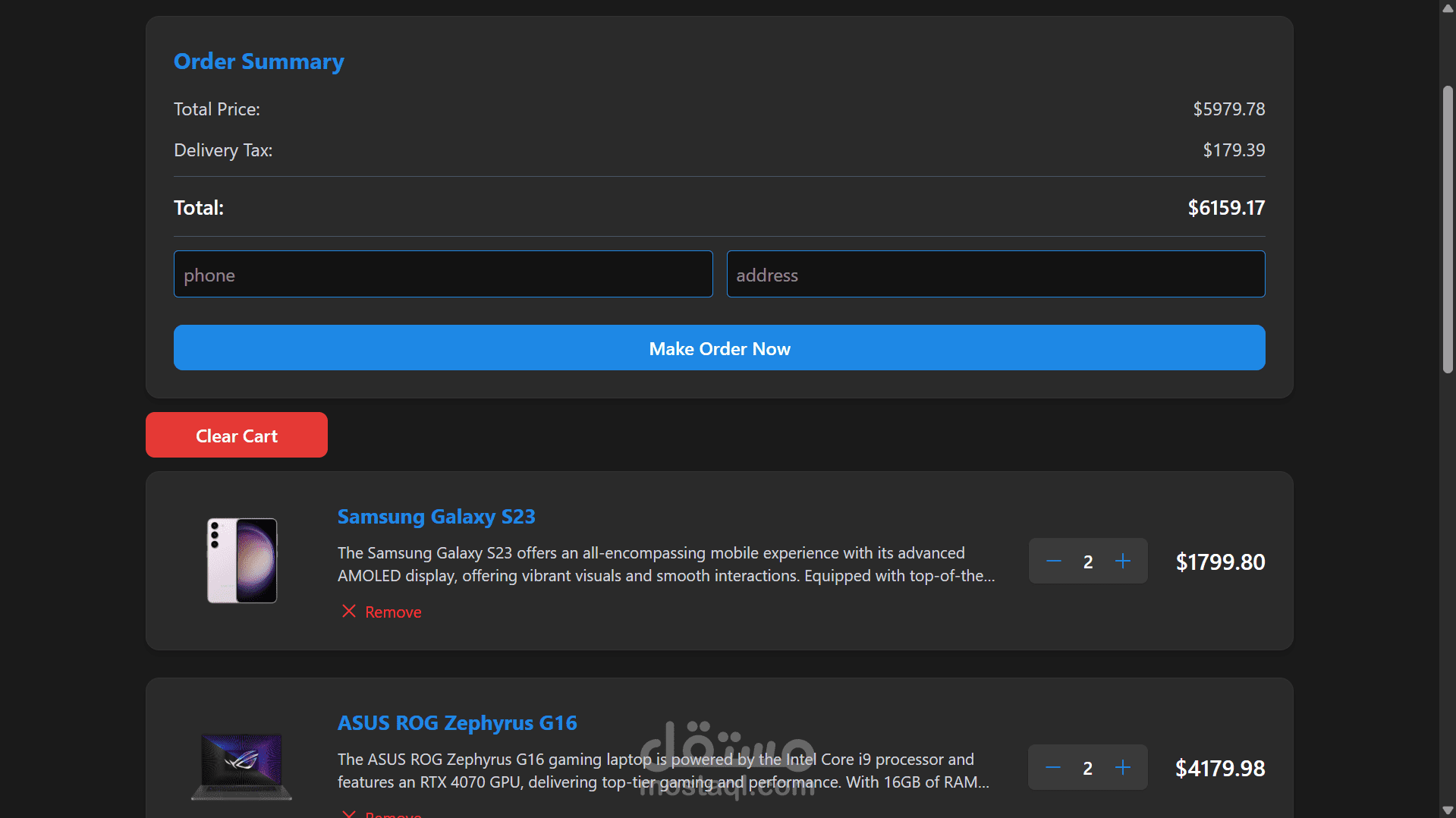Viewport: 1456px width, 818px height.
Task: Click the Samsung Galaxy S23 quantity value
Action: point(1088,562)
